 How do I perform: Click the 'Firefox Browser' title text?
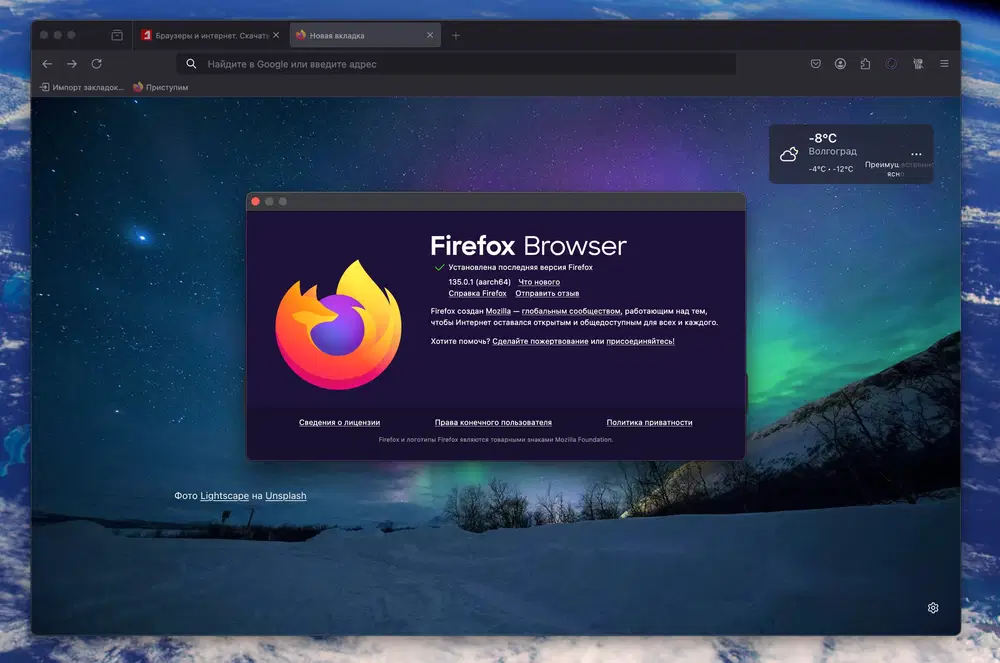tap(528, 245)
